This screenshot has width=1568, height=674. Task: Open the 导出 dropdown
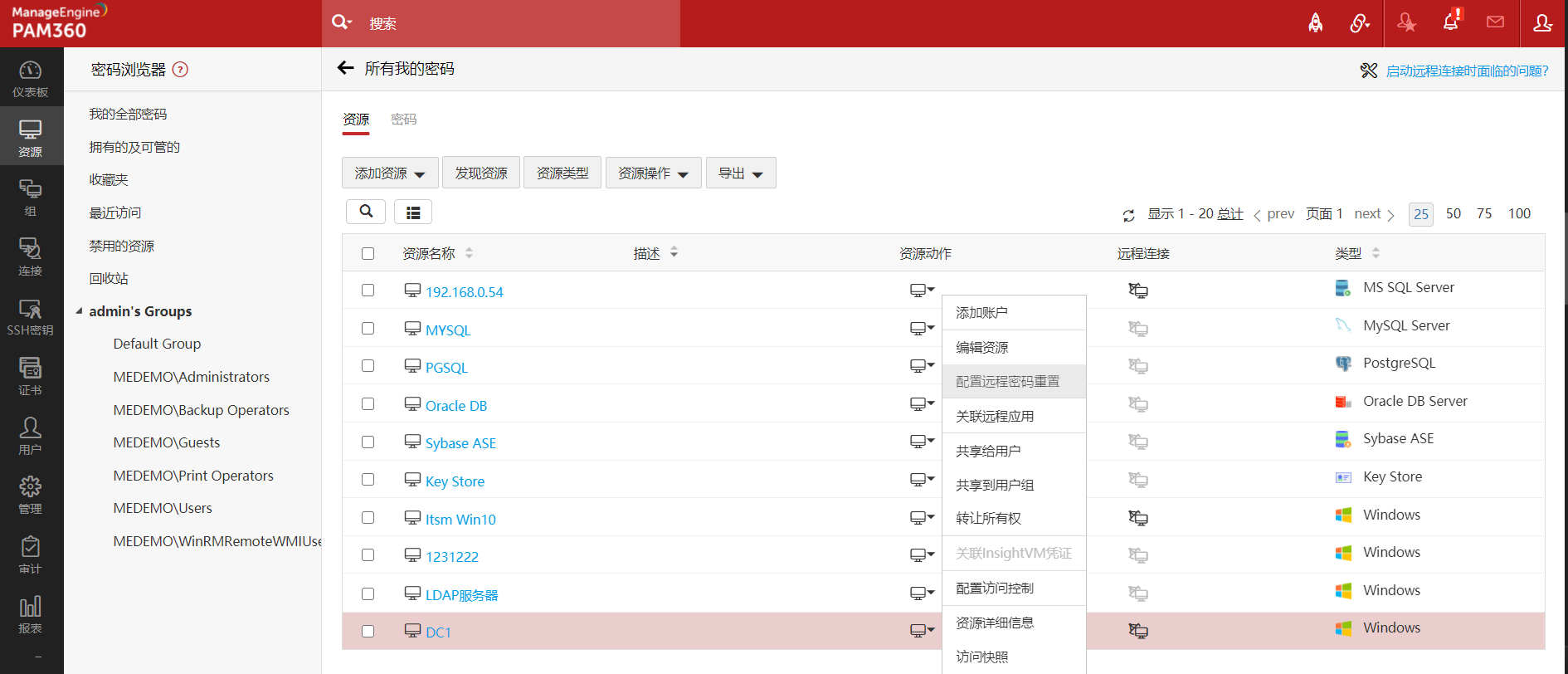(x=741, y=173)
